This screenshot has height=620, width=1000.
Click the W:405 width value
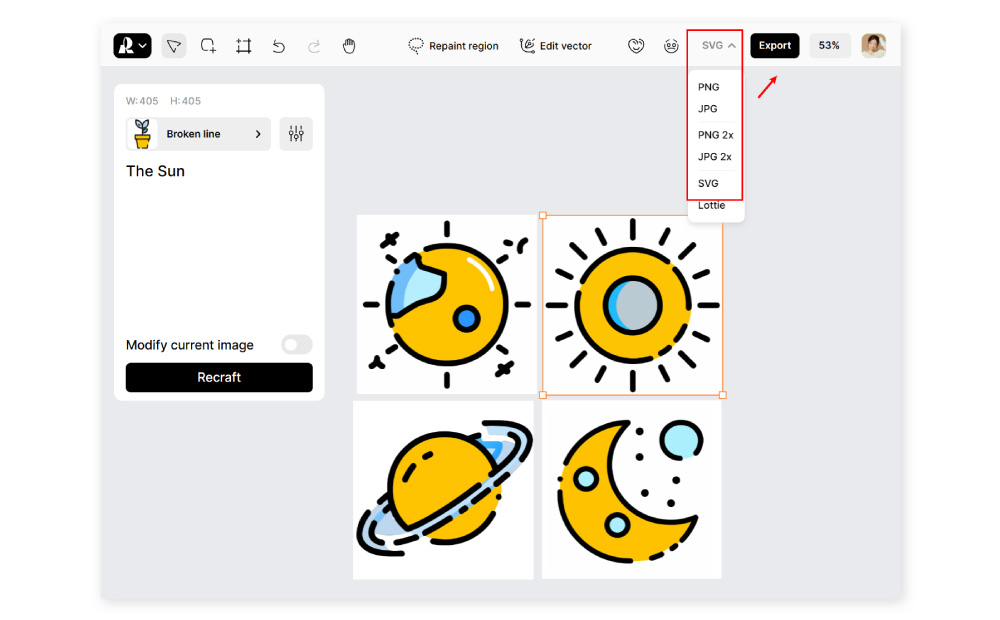pyautogui.click(x=142, y=101)
